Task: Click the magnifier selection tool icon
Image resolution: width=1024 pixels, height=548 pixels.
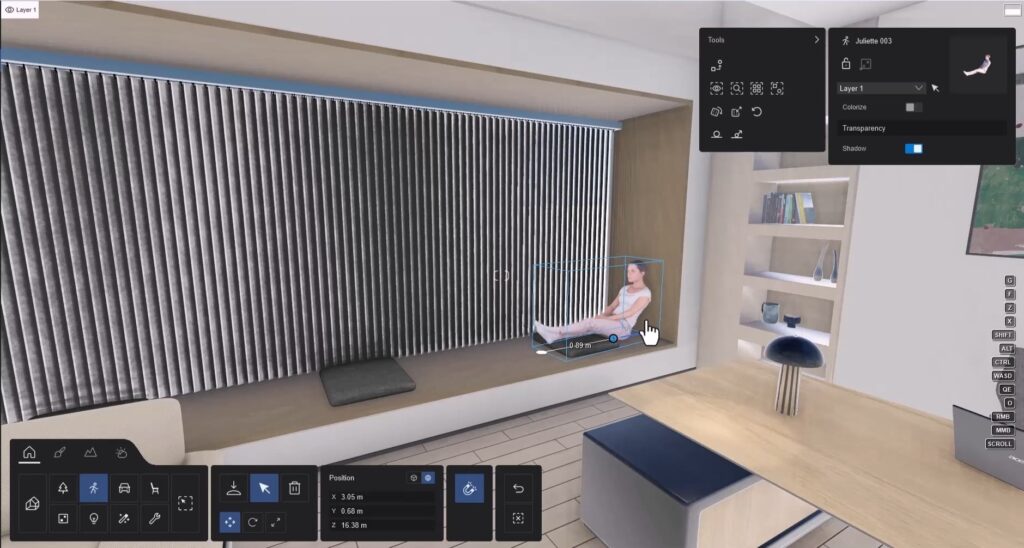Action: click(737, 88)
